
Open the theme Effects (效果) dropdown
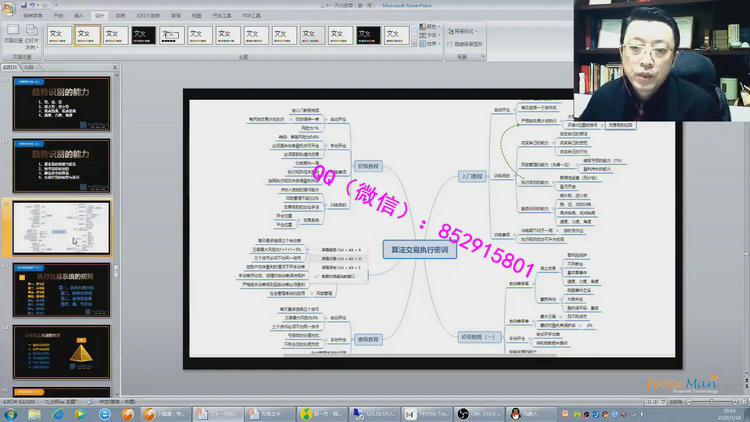tap(430, 45)
